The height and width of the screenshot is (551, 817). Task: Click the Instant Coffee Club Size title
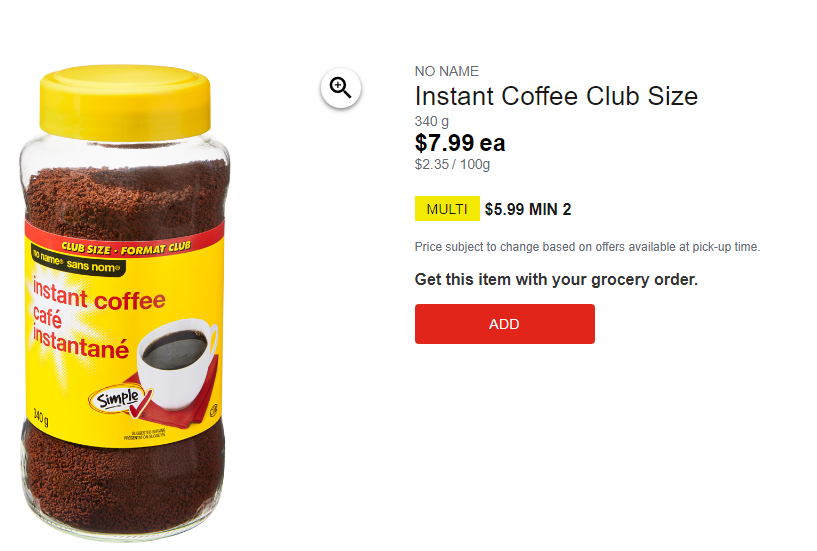coord(556,96)
